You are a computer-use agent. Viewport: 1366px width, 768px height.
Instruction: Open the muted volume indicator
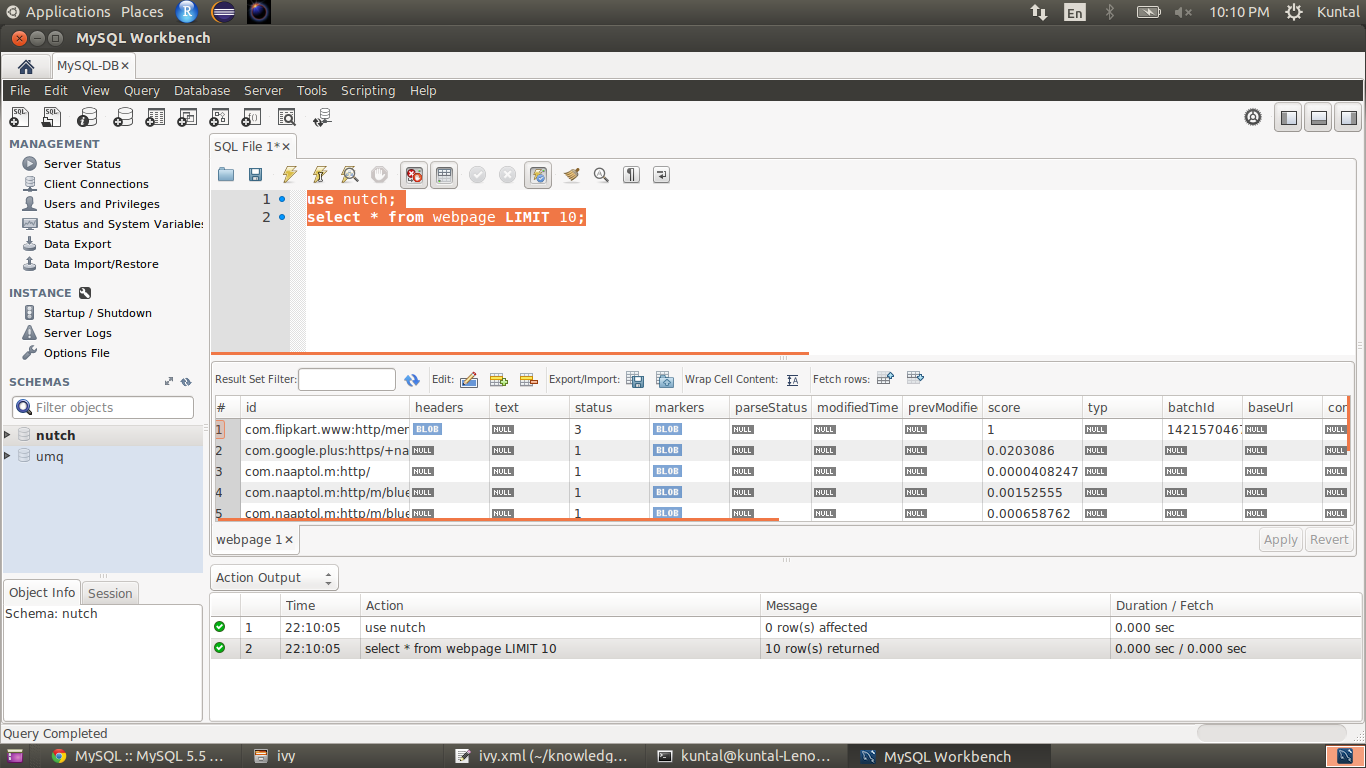pos(1184,12)
